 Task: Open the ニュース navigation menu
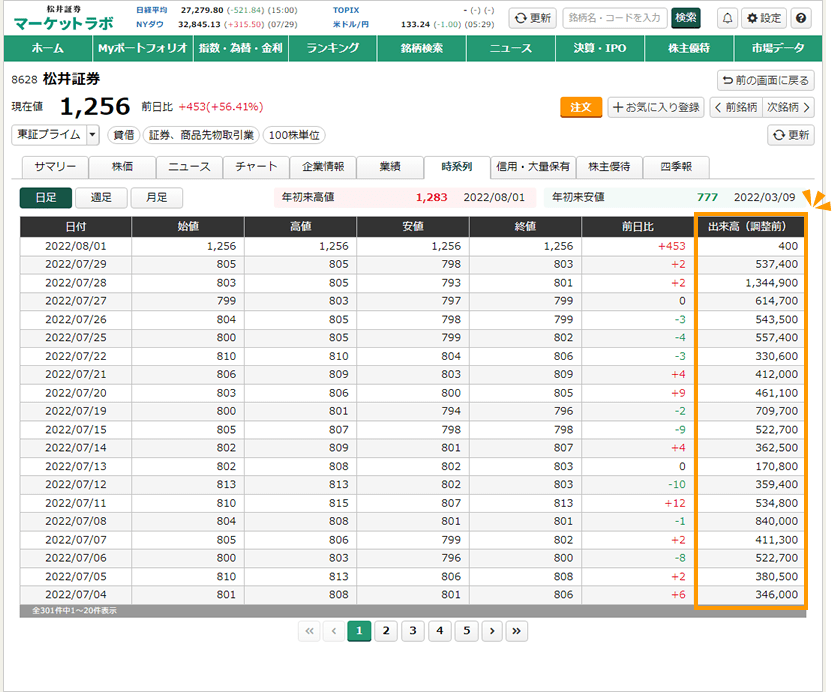point(511,48)
